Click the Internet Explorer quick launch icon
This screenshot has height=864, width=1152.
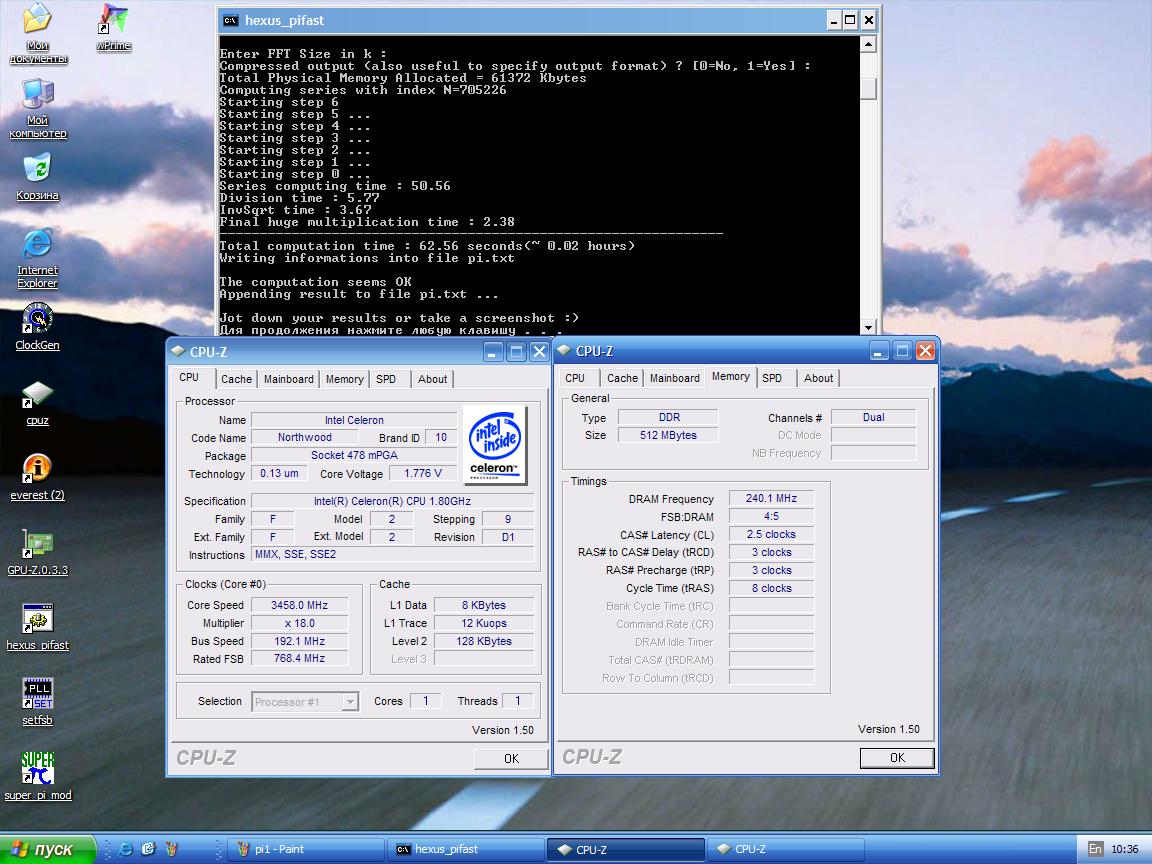[126, 849]
